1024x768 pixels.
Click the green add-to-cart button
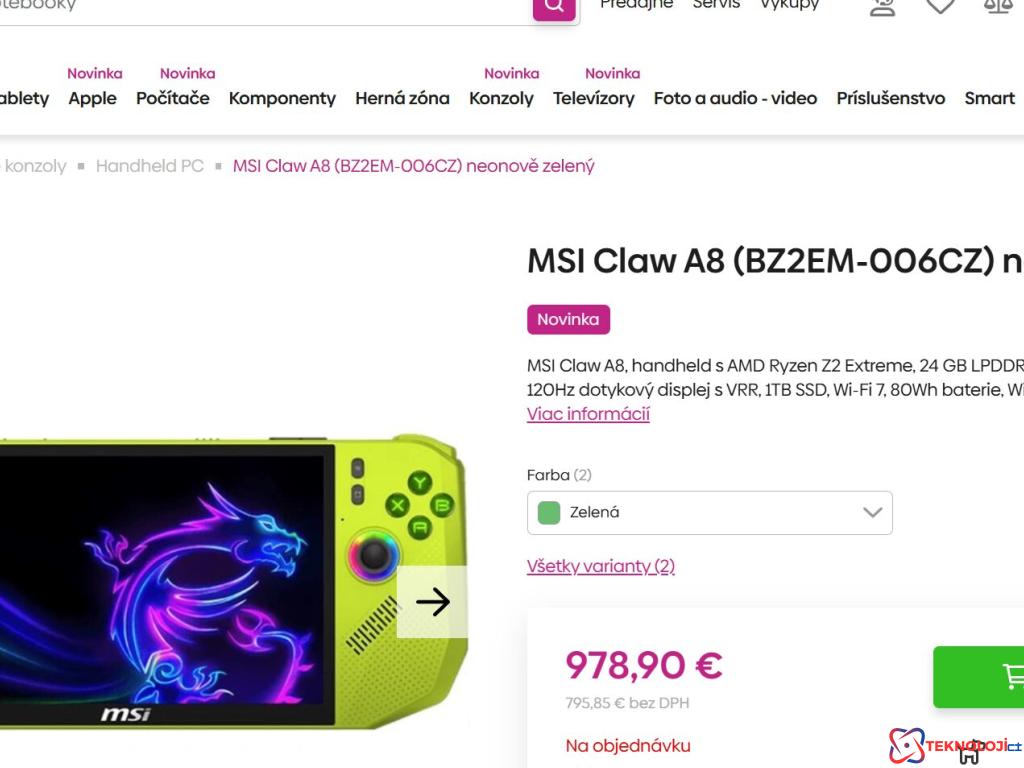[x=980, y=677]
